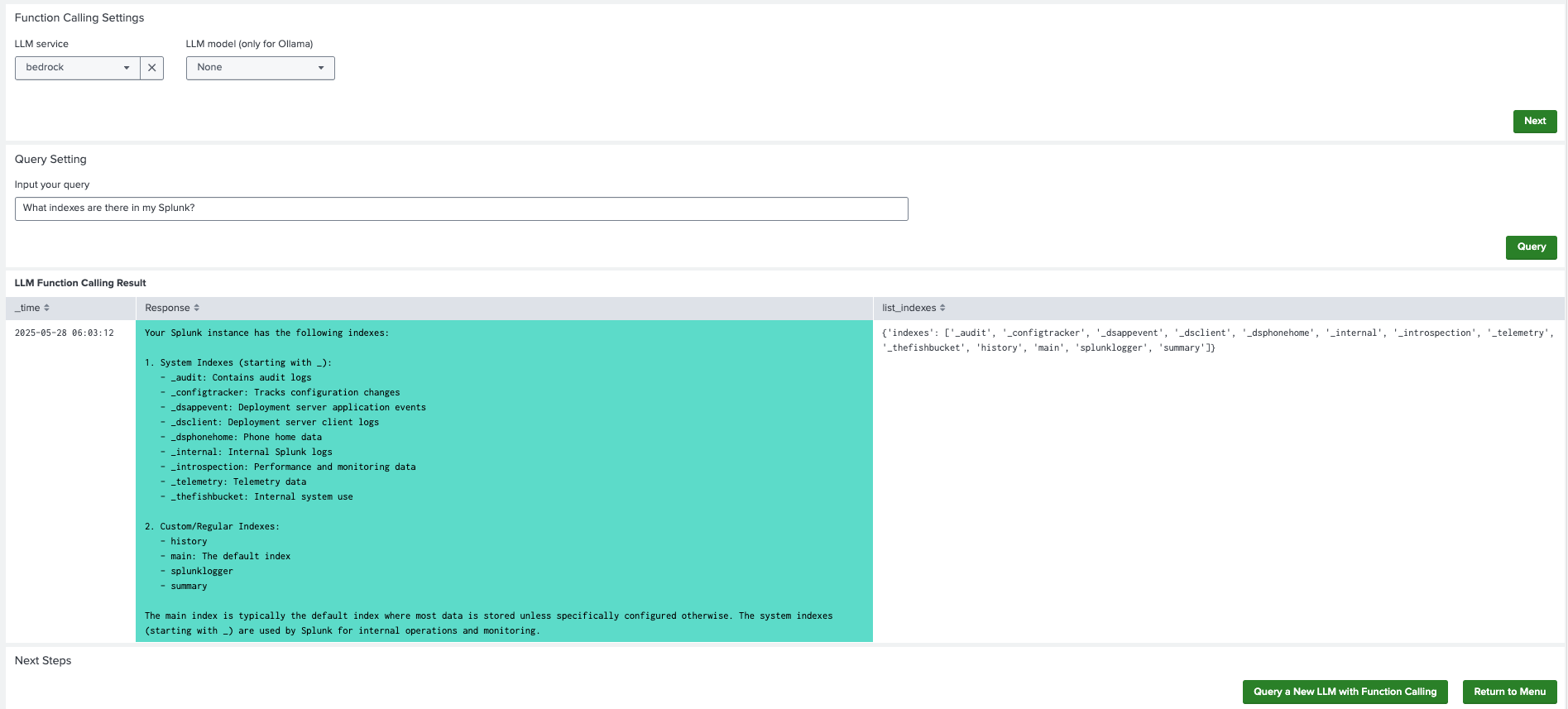The image size is (1568, 709).
Task: Click 'Your Splunk instance has the following indexes' text
Action: pos(266,333)
